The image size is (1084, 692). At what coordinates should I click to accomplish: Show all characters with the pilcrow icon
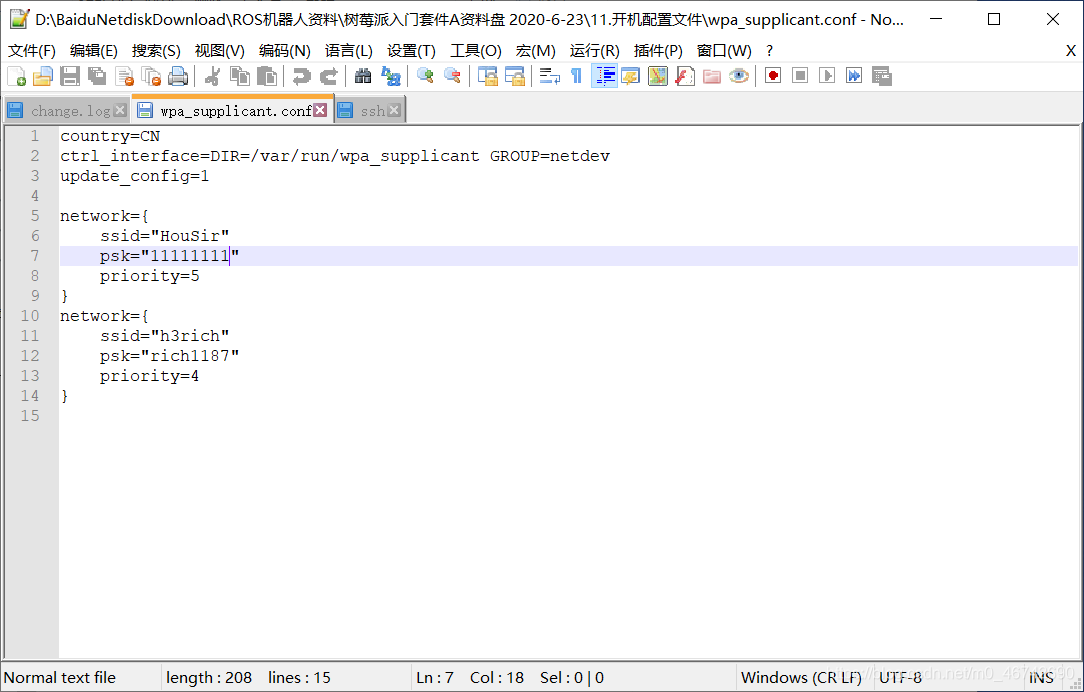tap(576, 76)
